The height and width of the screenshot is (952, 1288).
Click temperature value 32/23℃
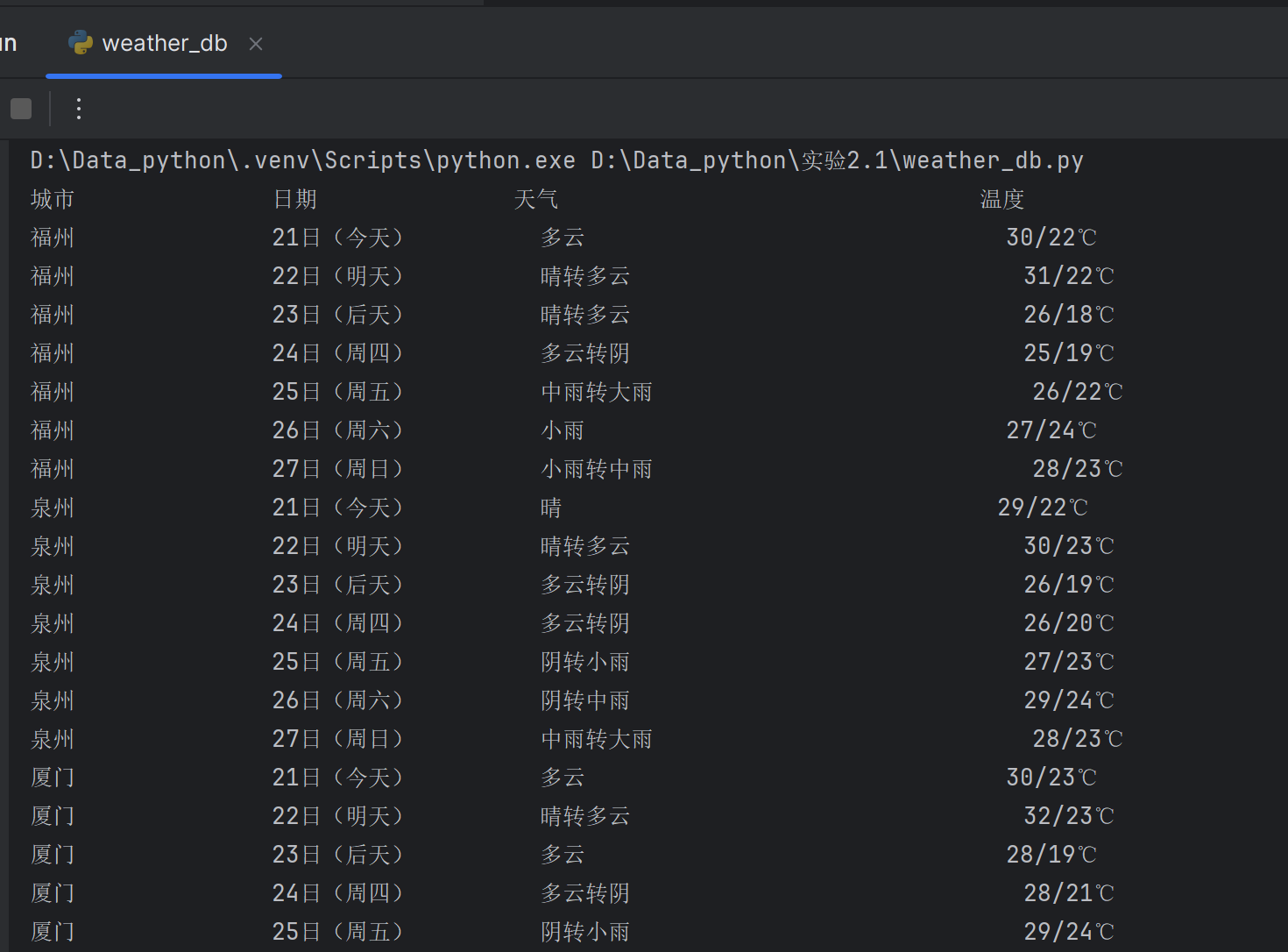click(1069, 816)
